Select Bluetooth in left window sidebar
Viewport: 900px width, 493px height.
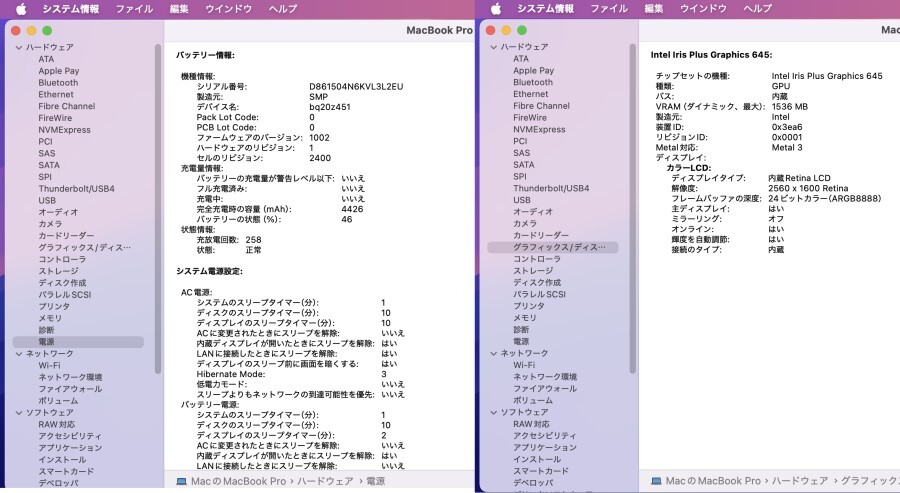click(58, 83)
